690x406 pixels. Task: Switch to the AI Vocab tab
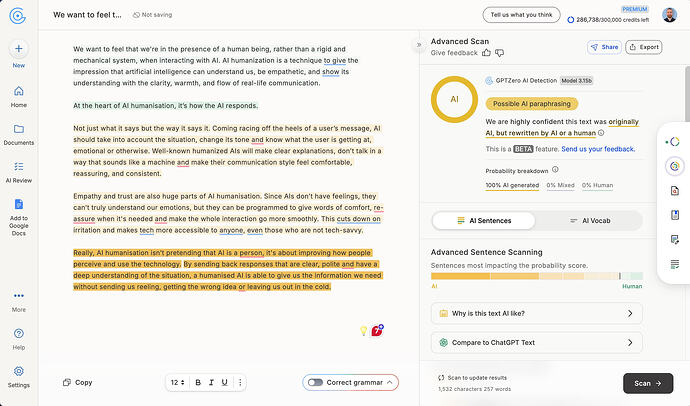point(590,221)
